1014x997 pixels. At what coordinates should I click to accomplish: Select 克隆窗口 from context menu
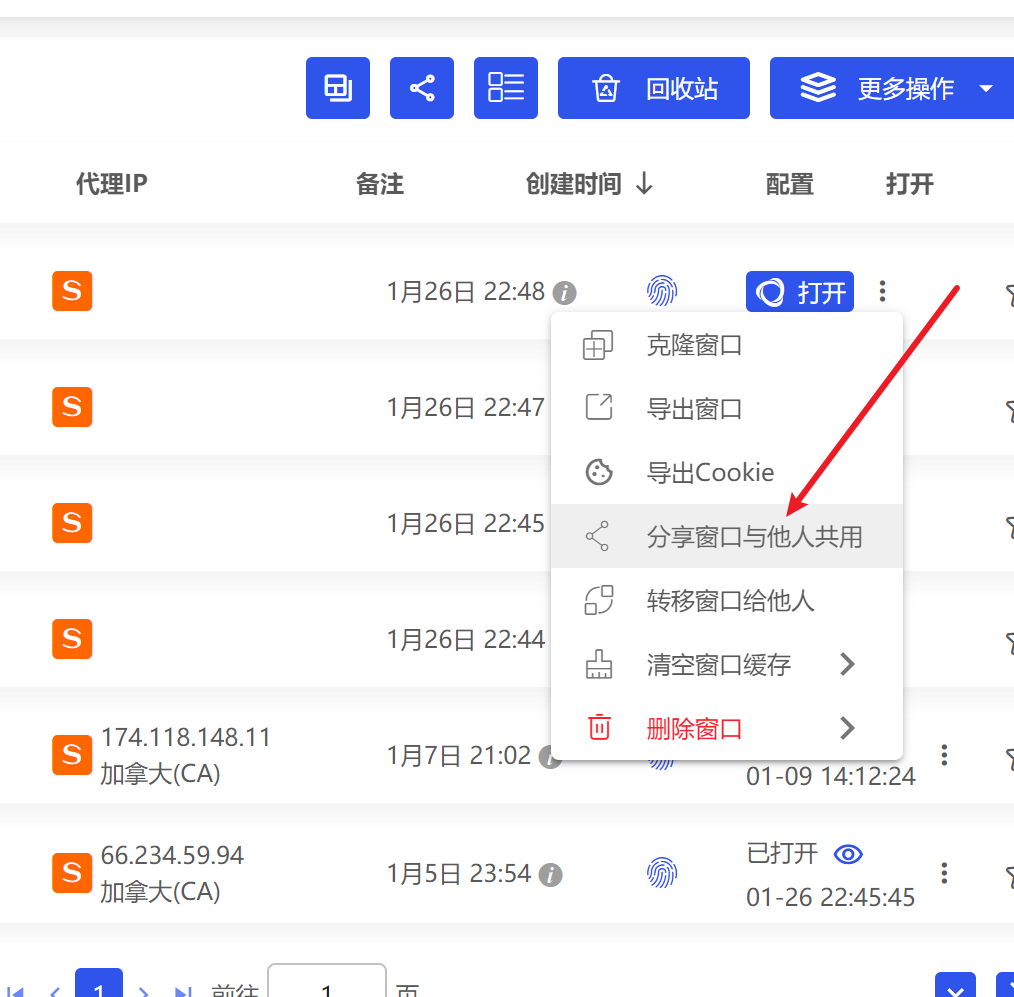click(x=694, y=346)
